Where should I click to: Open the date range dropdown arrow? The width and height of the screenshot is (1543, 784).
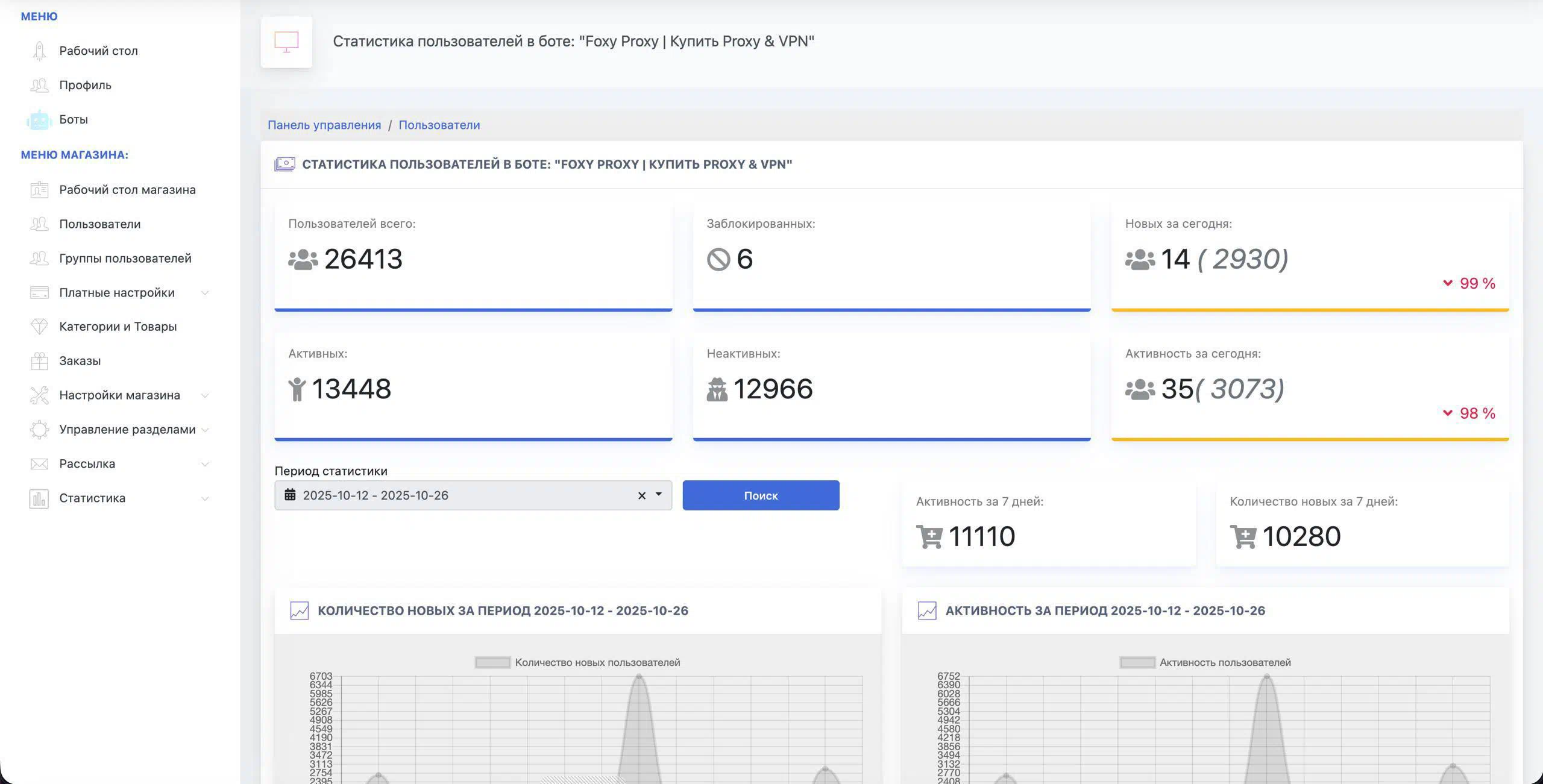[x=659, y=494]
